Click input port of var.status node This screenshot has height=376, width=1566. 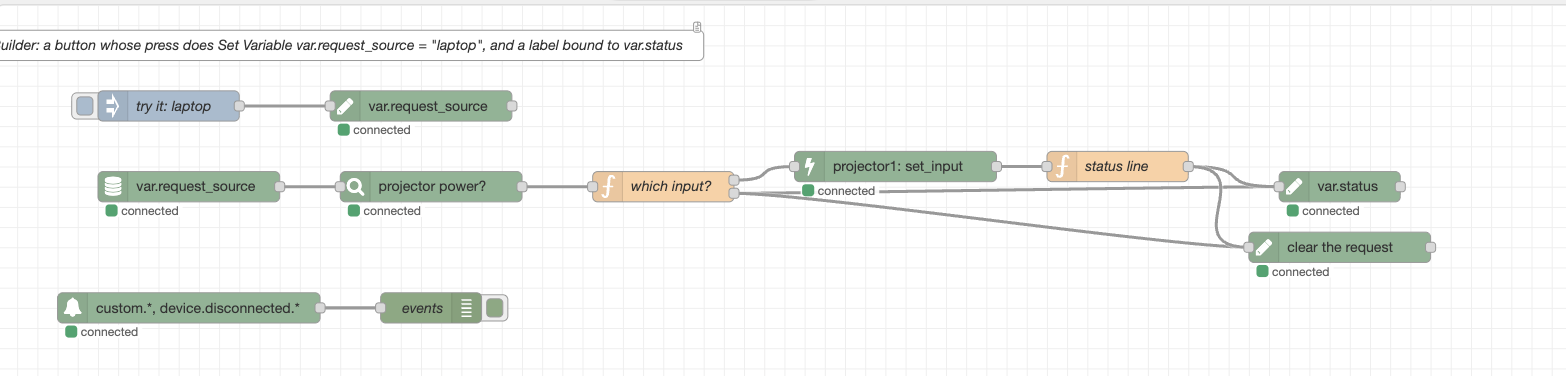[x=1279, y=186]
